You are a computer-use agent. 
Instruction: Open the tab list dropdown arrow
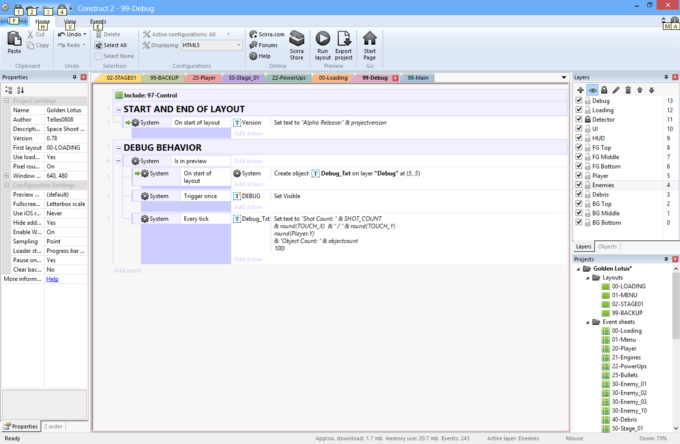[x=564, y=78]
